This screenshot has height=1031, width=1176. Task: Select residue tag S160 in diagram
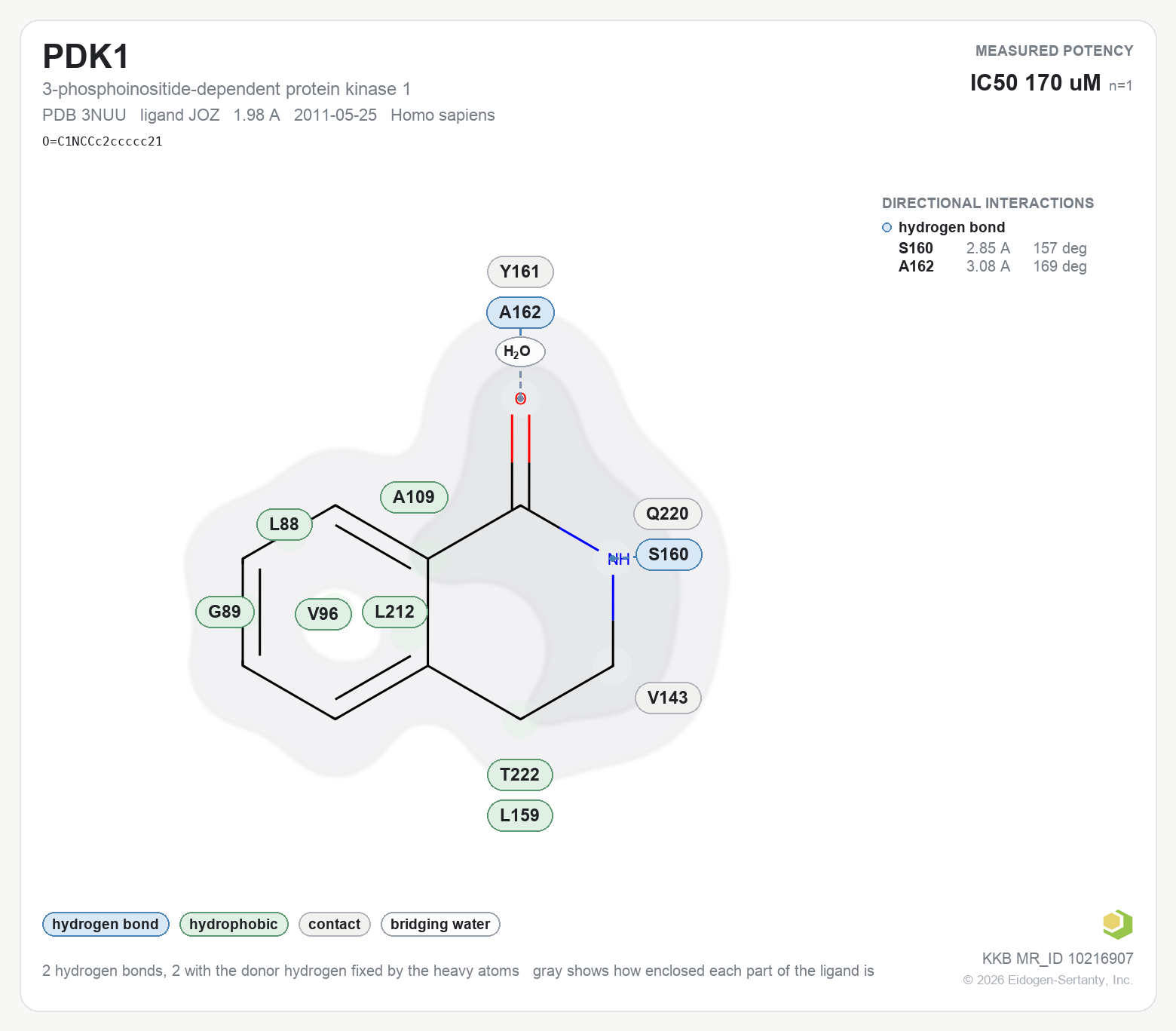(669, 554)
